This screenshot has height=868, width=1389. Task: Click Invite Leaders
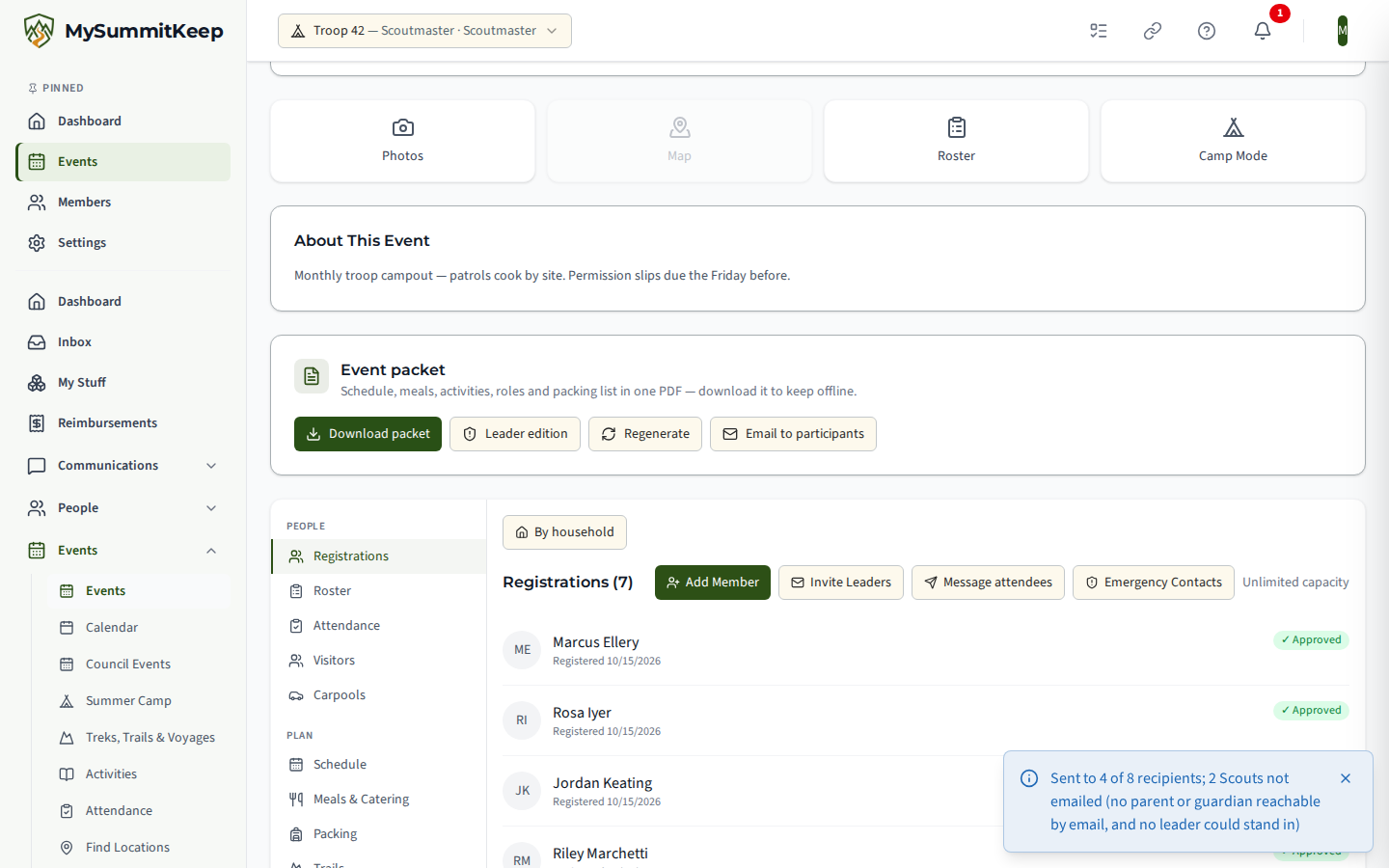pyautogui.click(x=841, y=583)
